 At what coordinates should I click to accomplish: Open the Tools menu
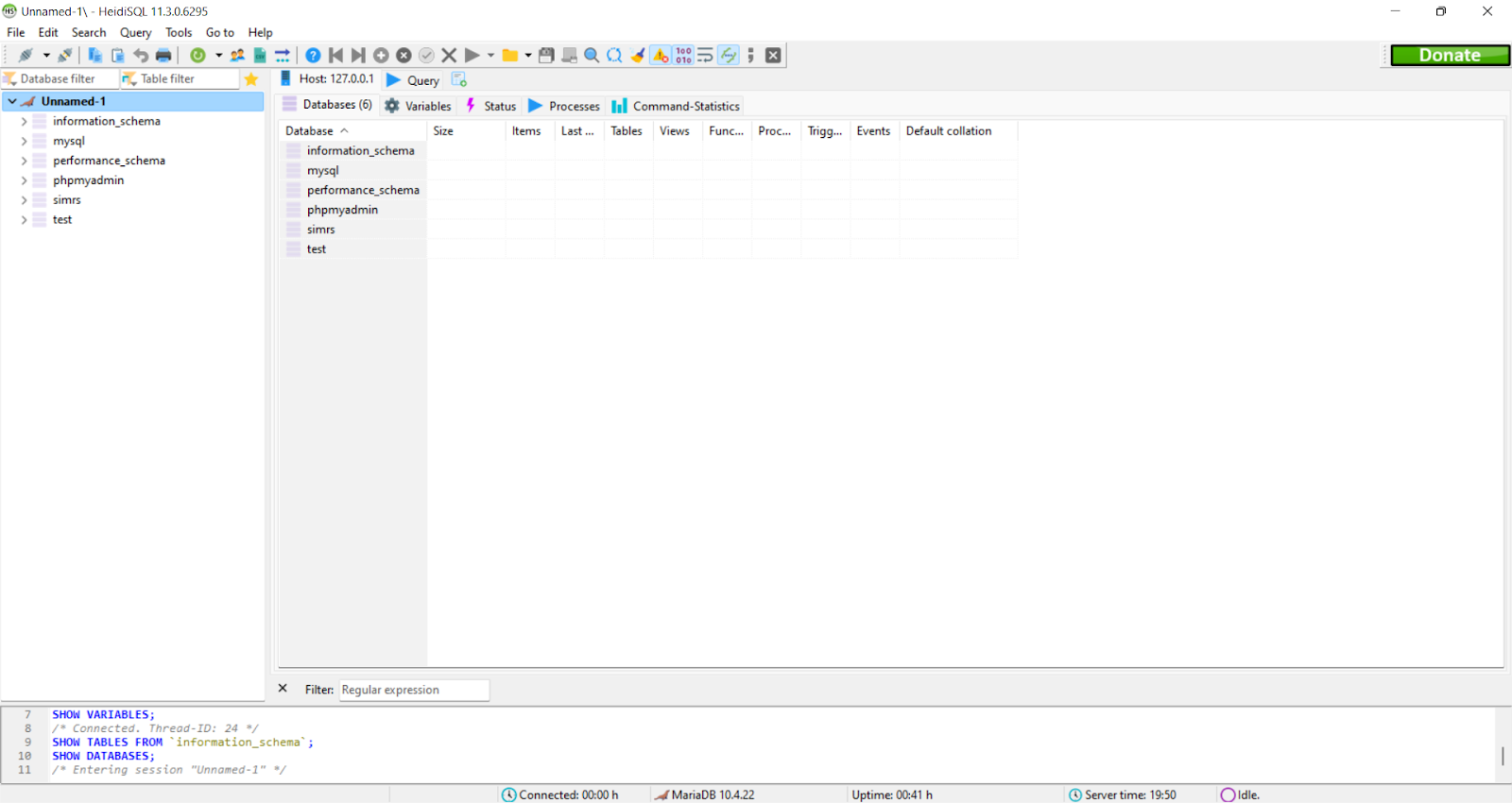(179, 32)
